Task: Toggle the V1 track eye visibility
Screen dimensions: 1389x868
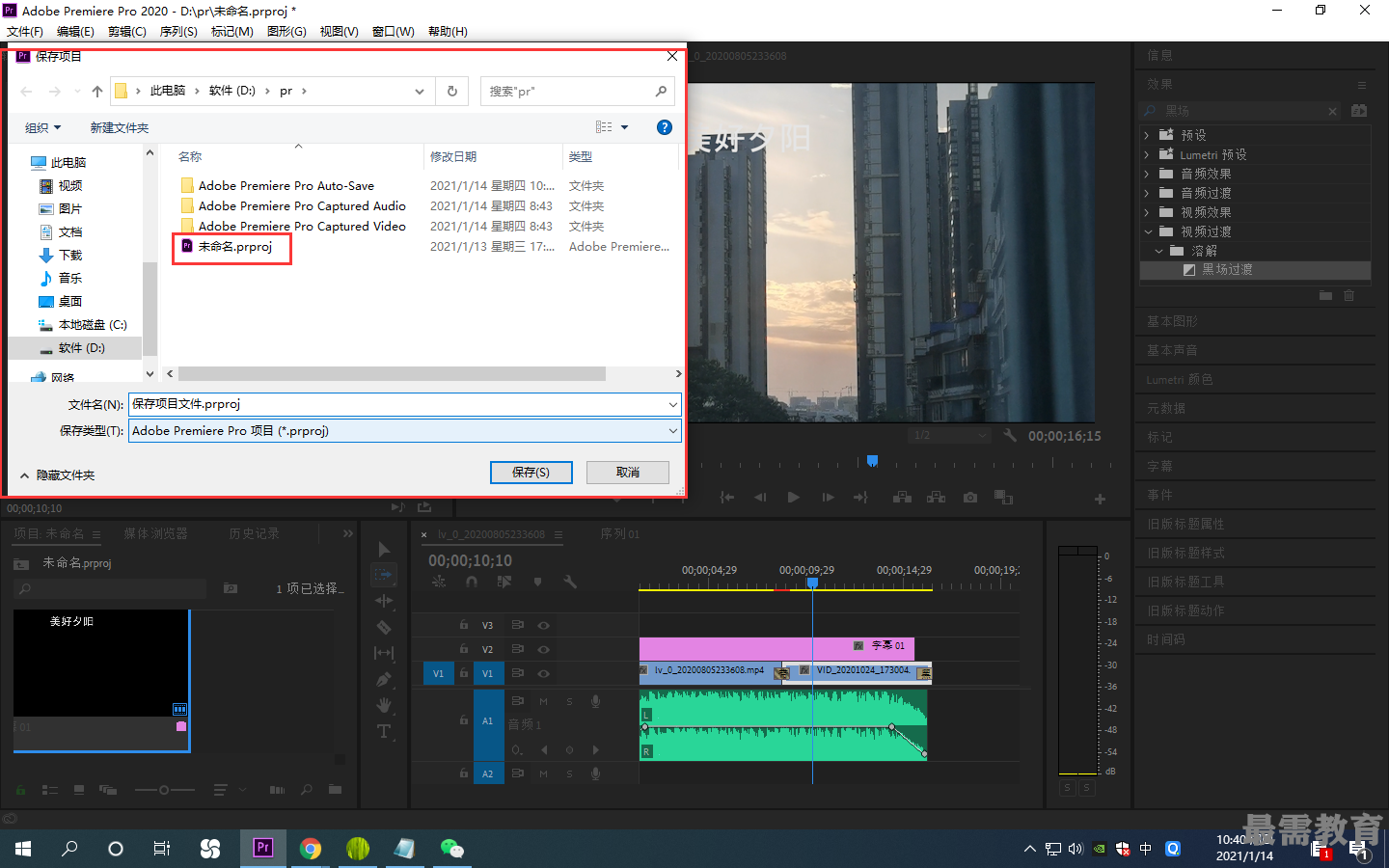Action: pyautogui.click(x=543, y=673)
